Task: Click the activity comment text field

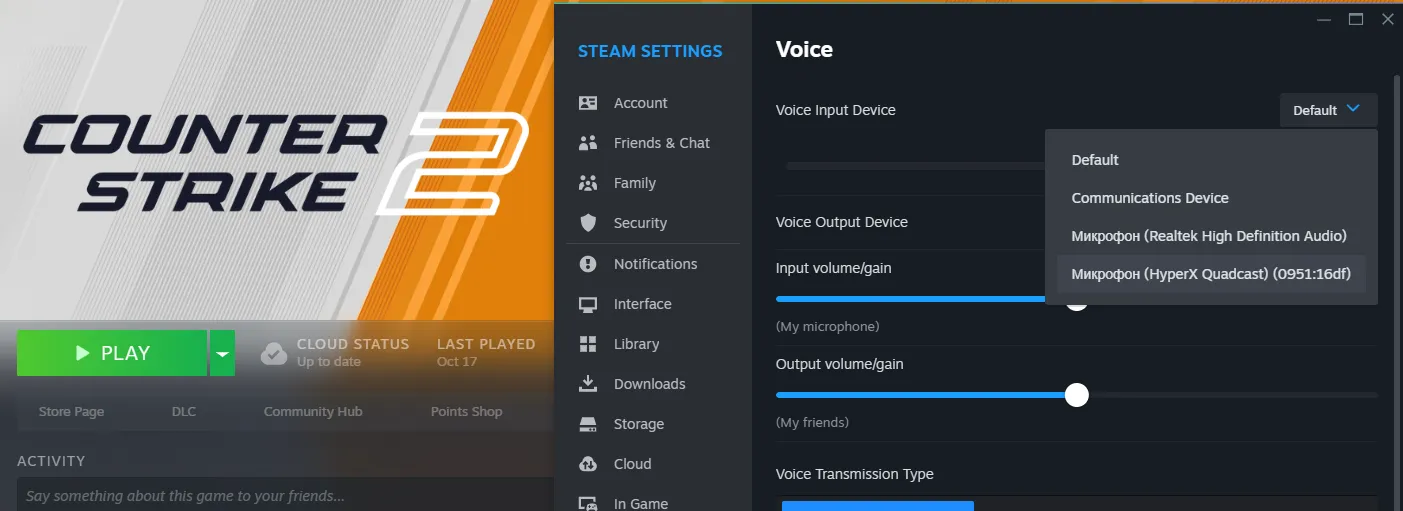Action: [285, 495]
